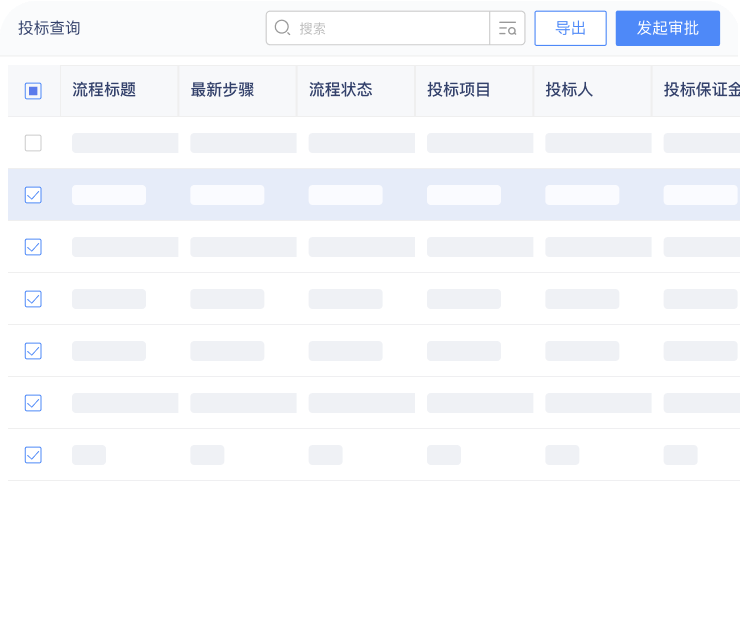Image resolution: width=740 pixels, height=640 pixels.
Task: Uncheck the third row checkbox
Action: point(33,247)
